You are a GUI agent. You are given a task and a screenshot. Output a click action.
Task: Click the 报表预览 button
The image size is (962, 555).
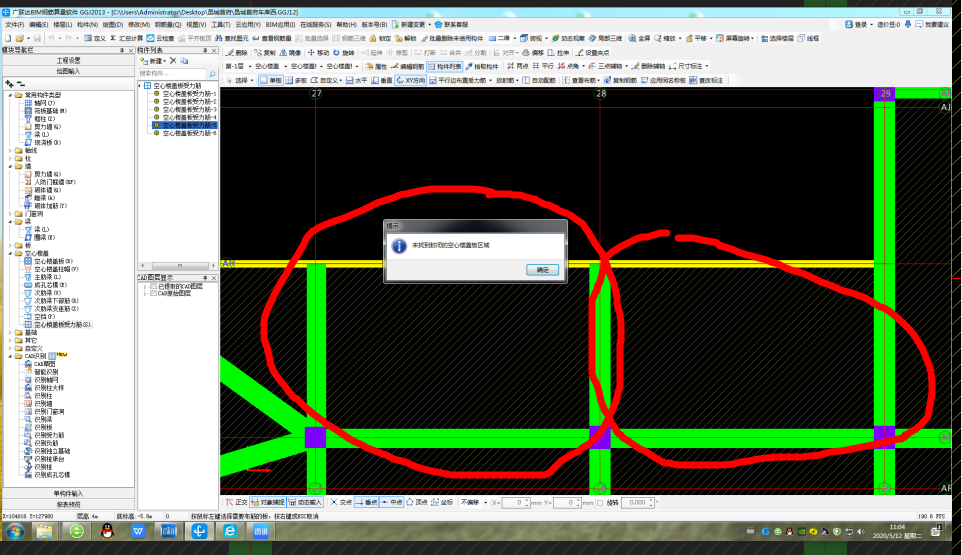point(69,505)
